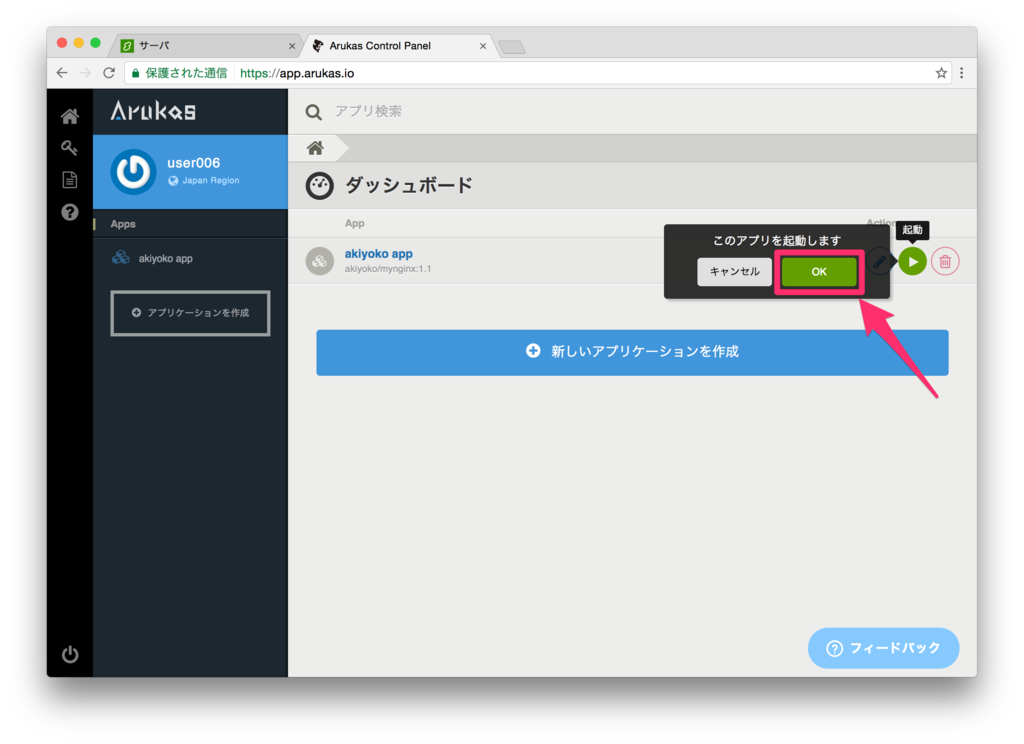Click the browser back arrow

62,73
